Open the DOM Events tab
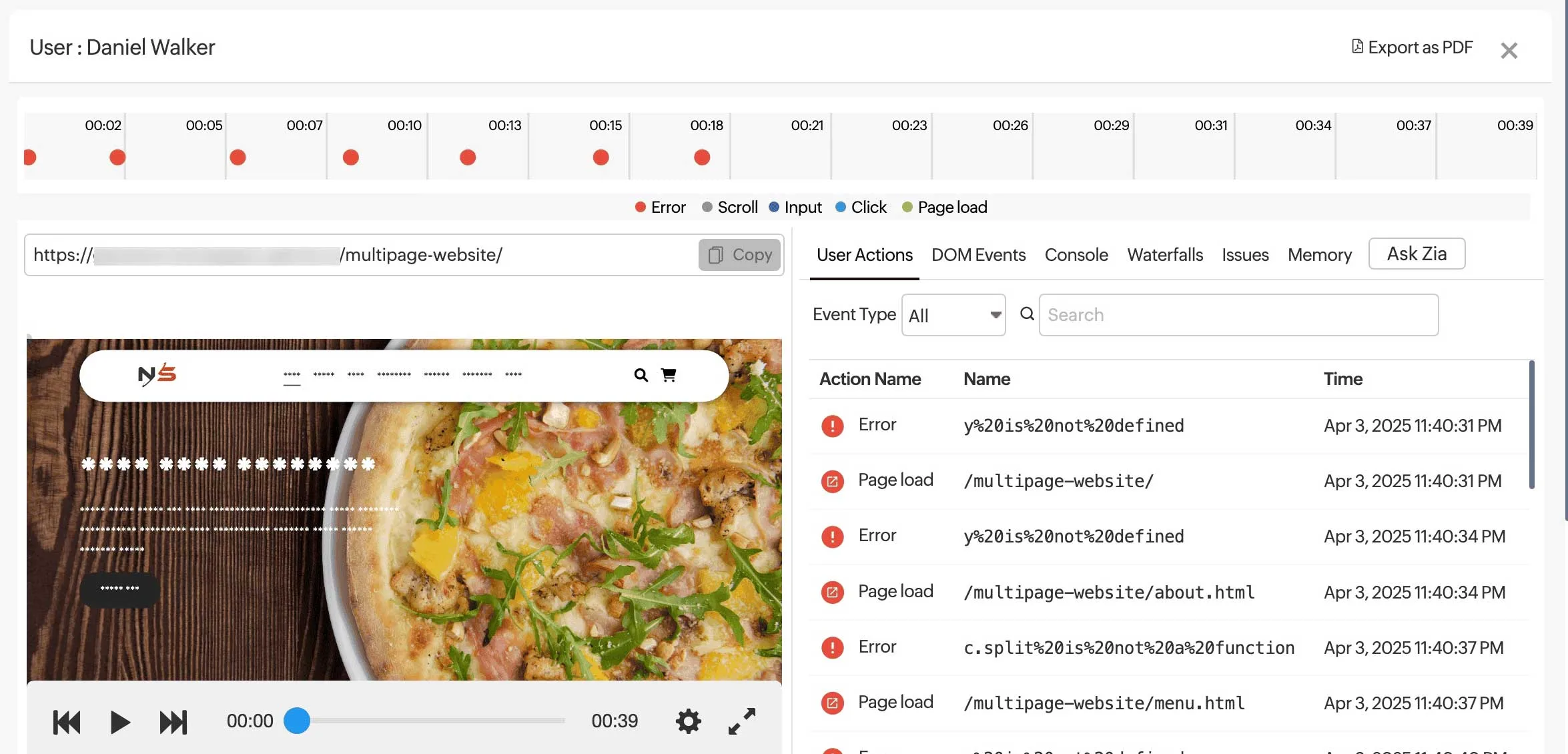 (x=978, y=255)
